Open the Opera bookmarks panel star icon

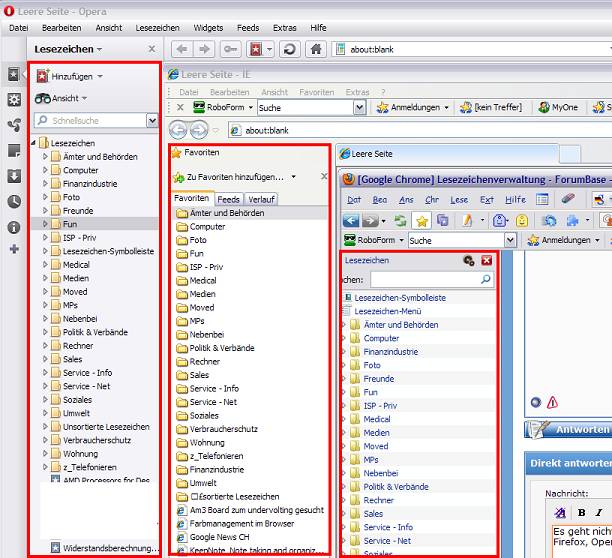point(14,75)
